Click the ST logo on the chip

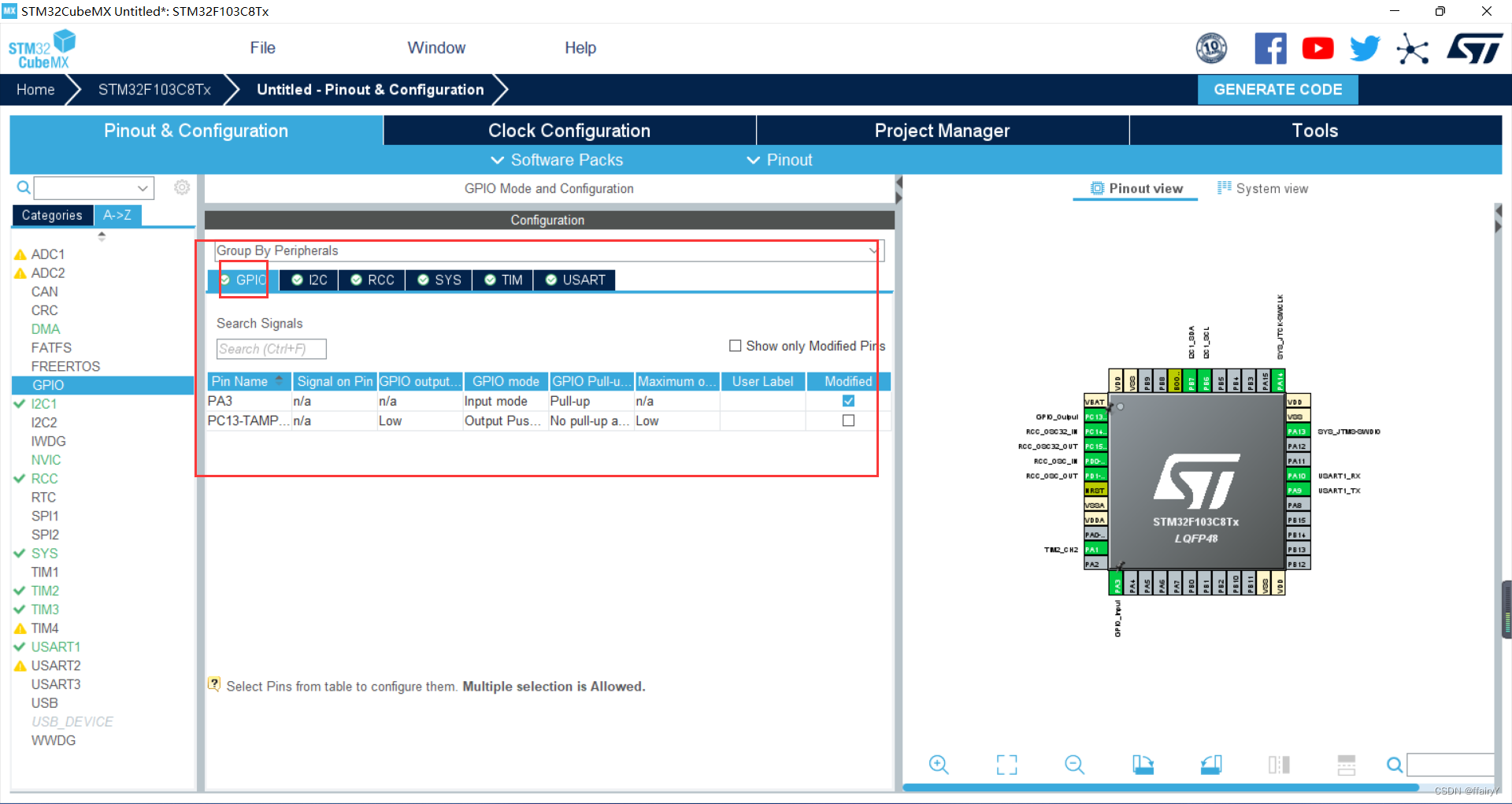point(1196,480)
